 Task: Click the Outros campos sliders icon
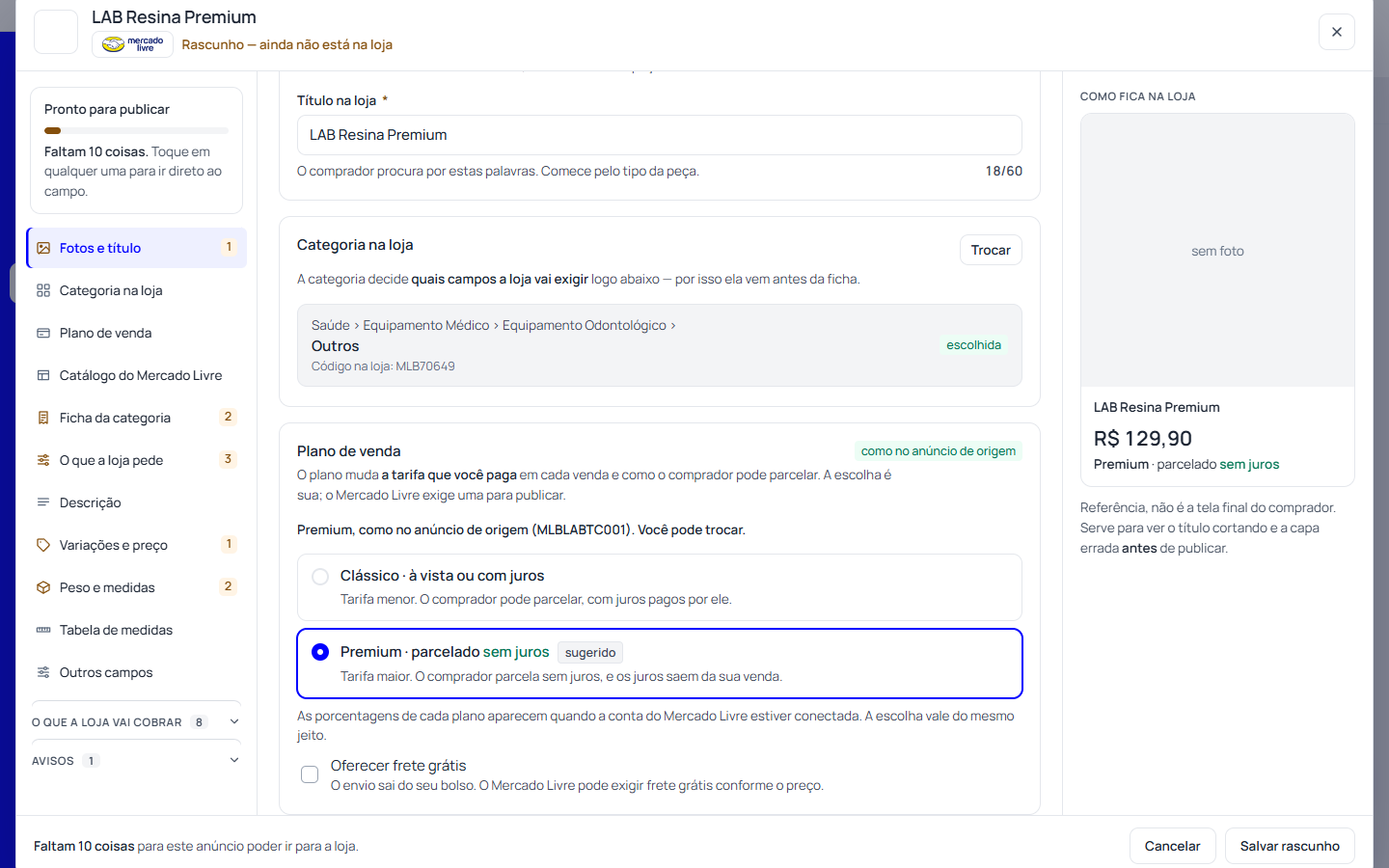coord(43,672)
